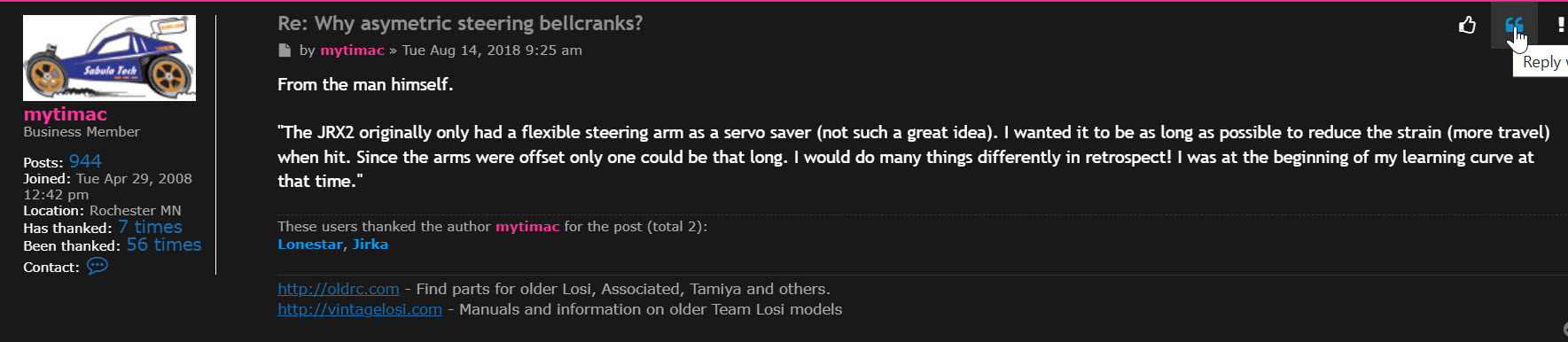
Task: Open the Sabula Tech buggy avatar image
Action: (109, 58)
